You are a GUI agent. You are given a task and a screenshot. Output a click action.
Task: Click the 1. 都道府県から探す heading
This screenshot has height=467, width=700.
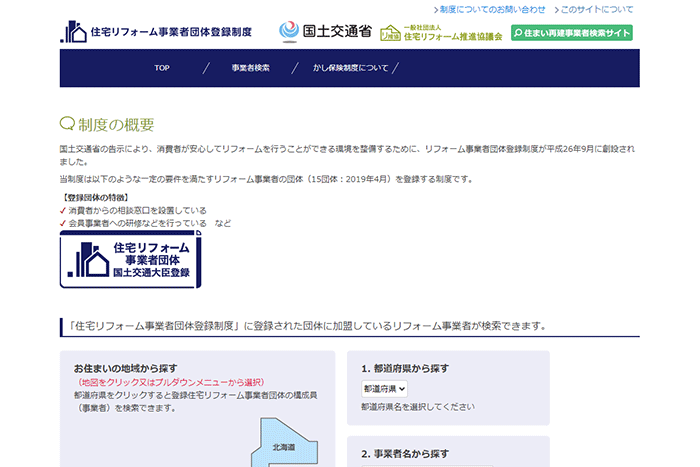coord(405,368)
